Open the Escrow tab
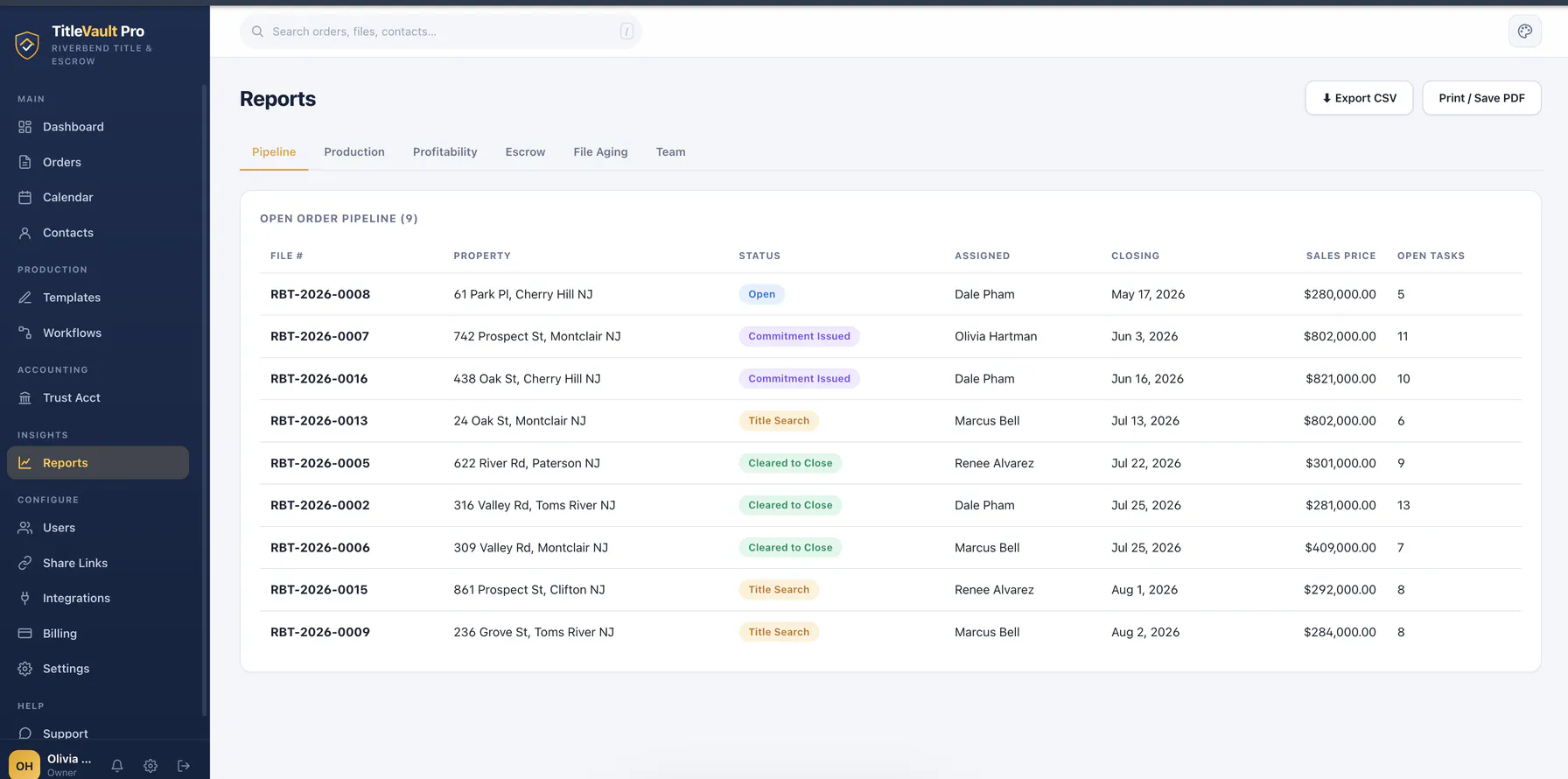This screenshot has width=1568, height=779. tap(525, 151)
